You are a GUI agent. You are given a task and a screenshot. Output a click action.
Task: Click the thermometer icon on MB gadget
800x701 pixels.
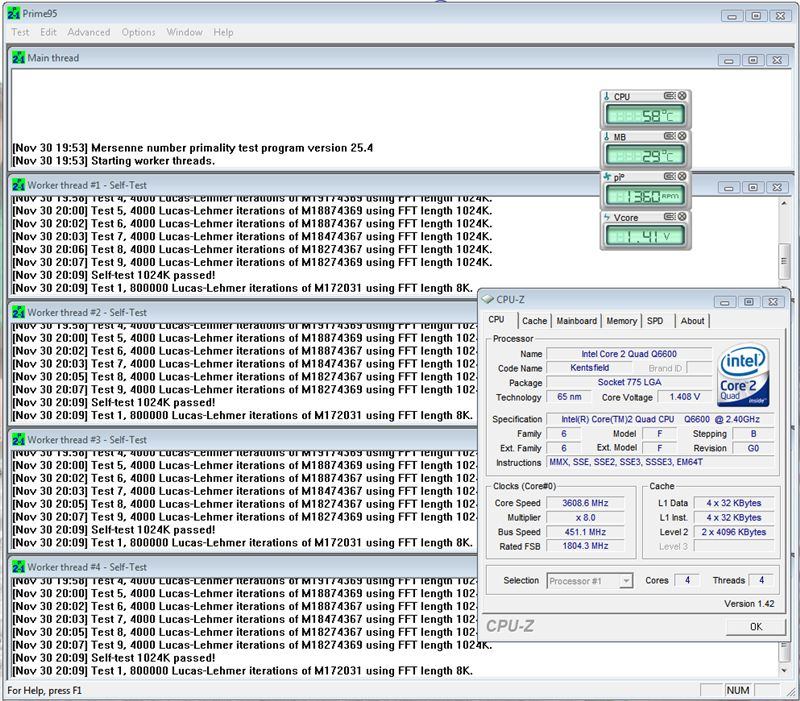607,136
